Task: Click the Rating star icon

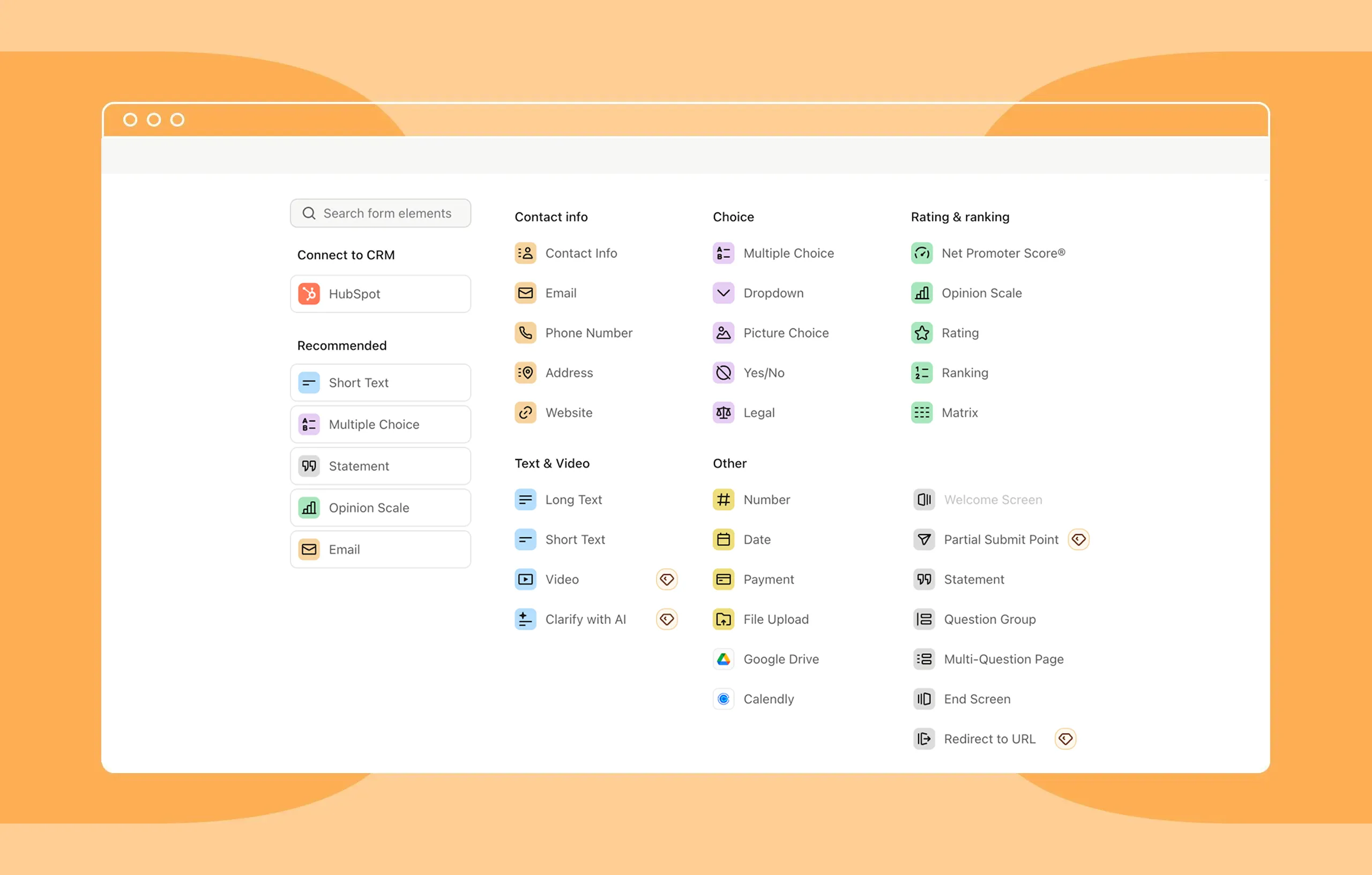Action: tap(921, 333)
